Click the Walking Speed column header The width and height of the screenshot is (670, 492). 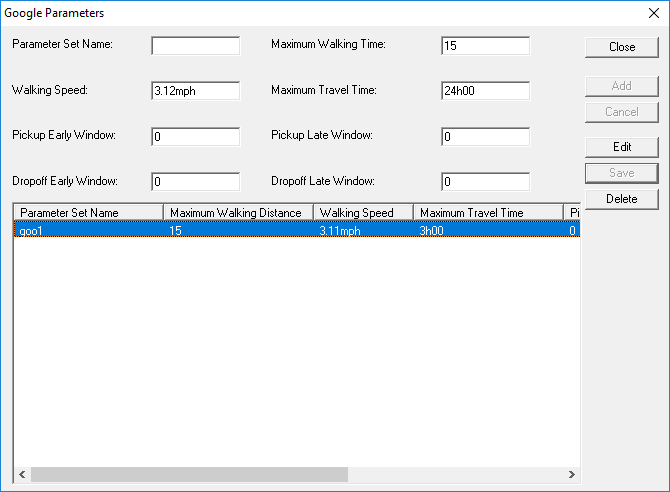[363, 212]
